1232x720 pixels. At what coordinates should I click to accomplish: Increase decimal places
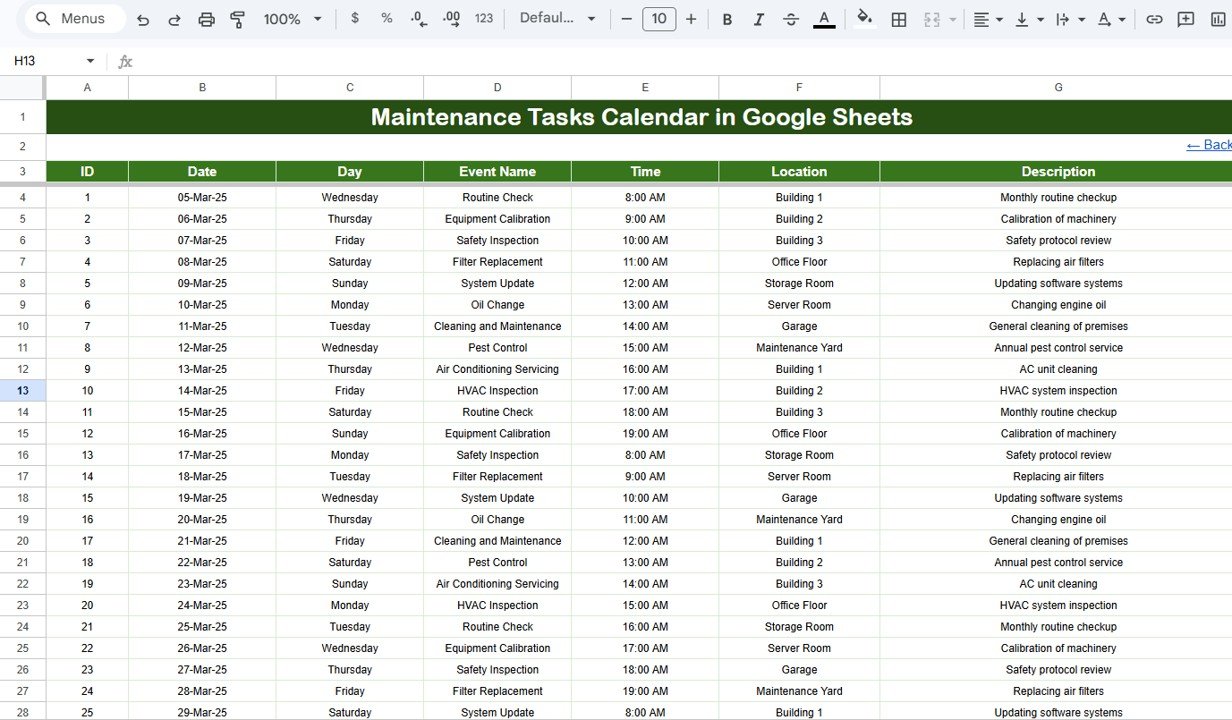click(451, 19)
